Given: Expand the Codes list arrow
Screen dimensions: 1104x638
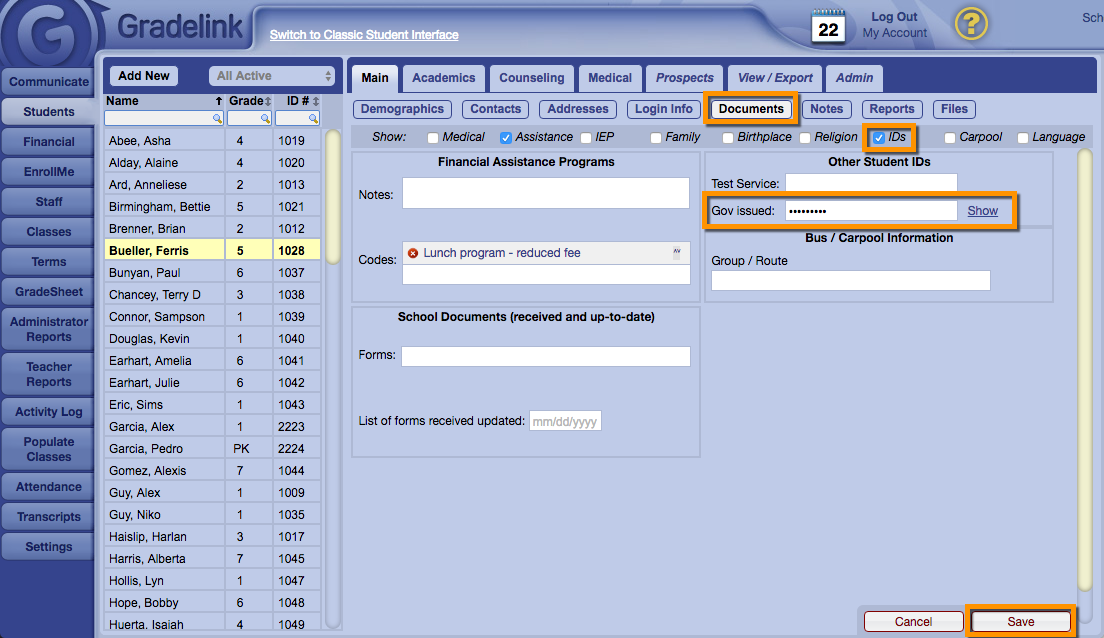Looking at the screenshot, I should point(676,252).
